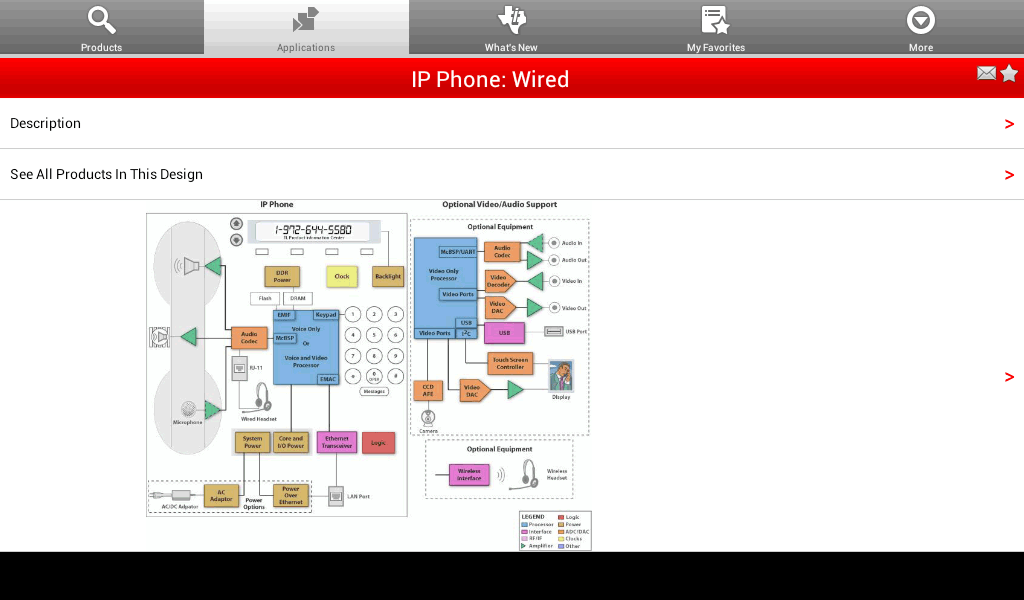Open the Products search tab icon

click(101, 21)
